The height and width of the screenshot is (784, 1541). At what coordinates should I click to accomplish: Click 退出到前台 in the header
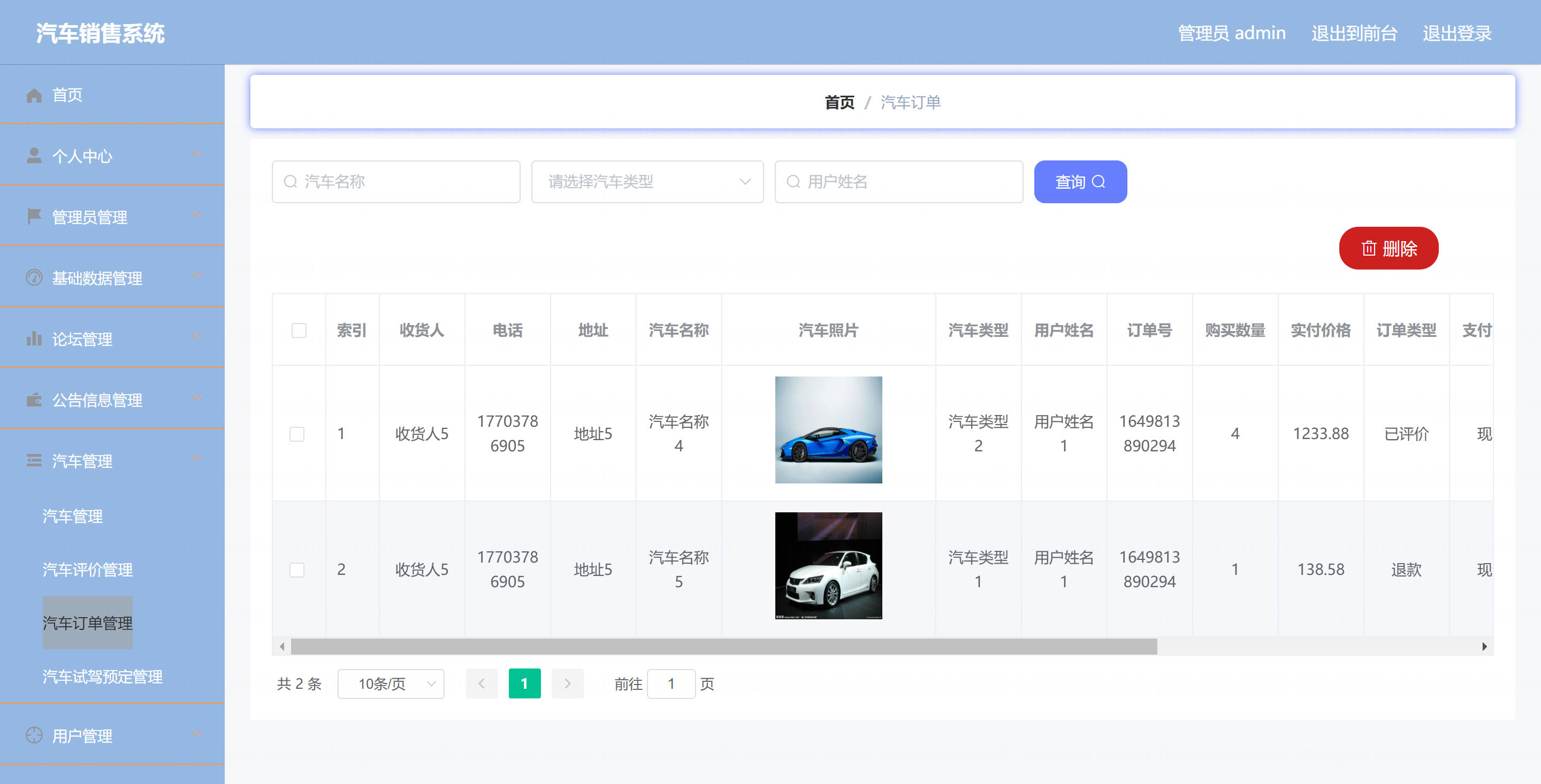(1354, 33)
